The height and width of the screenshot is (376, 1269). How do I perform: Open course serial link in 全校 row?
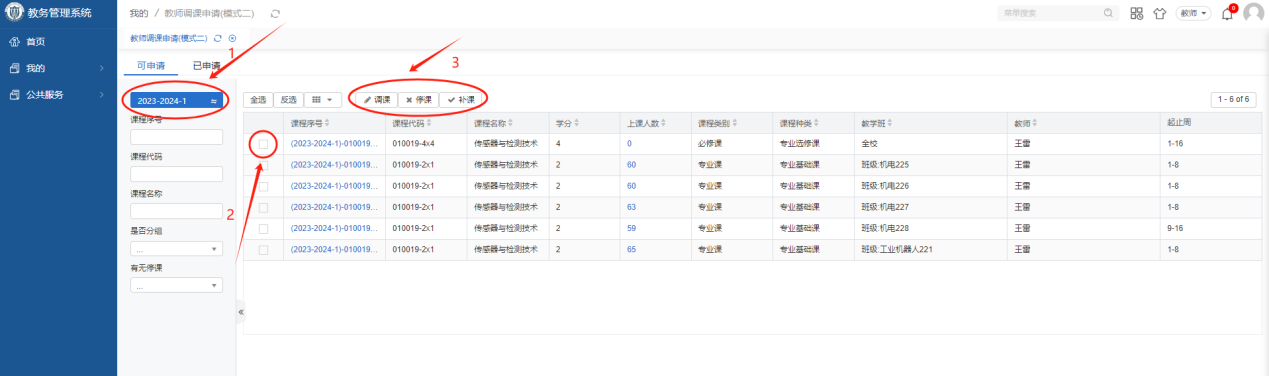(x=334, y=144)
